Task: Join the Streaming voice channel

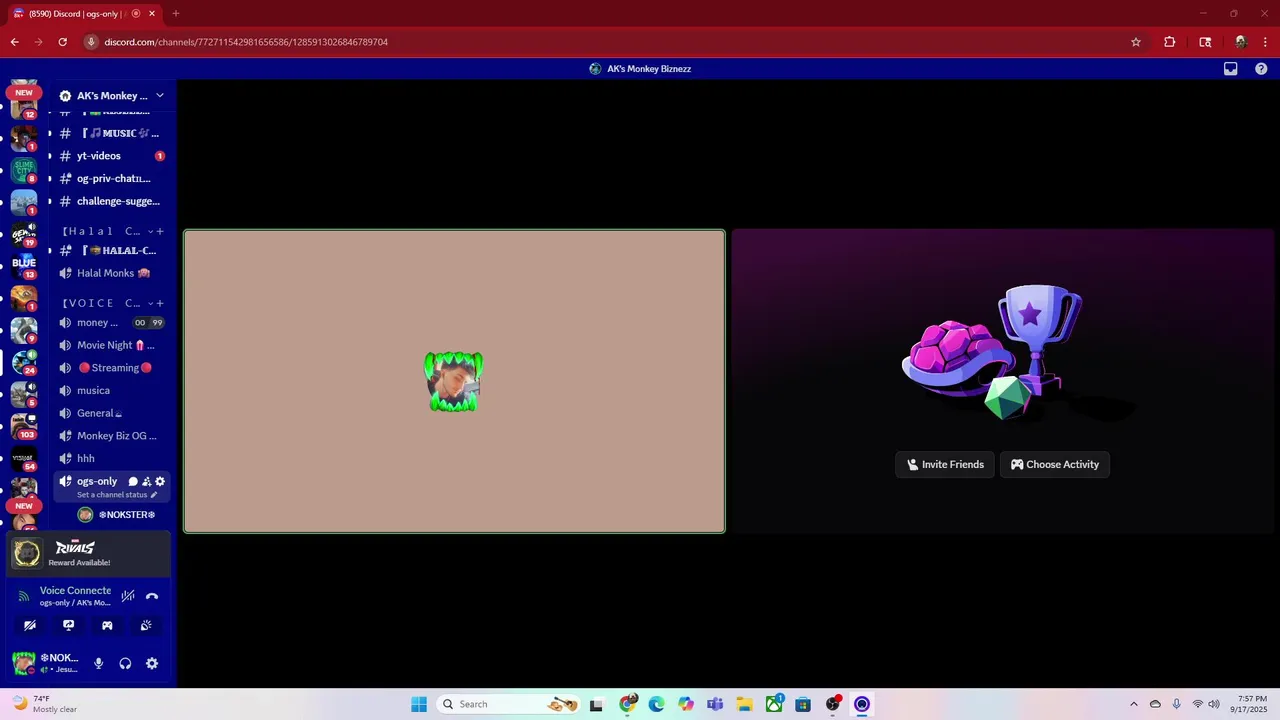Action: coord(111,368)
